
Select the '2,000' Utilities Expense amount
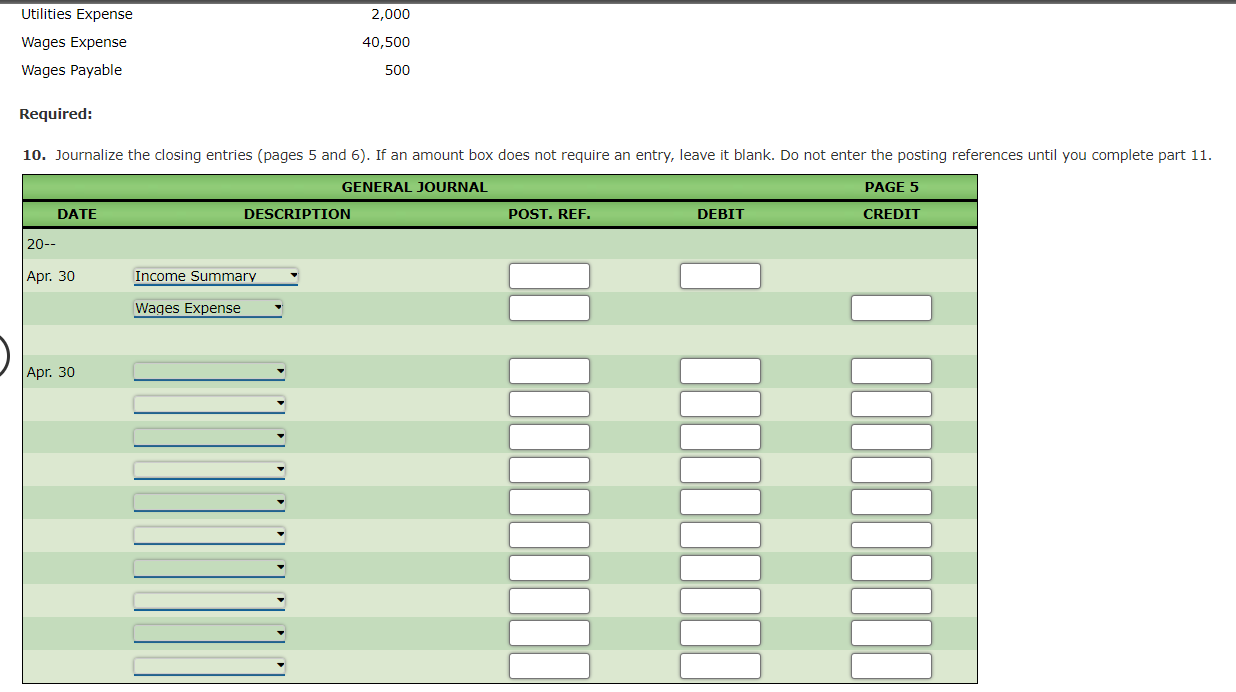coord(390,14)
